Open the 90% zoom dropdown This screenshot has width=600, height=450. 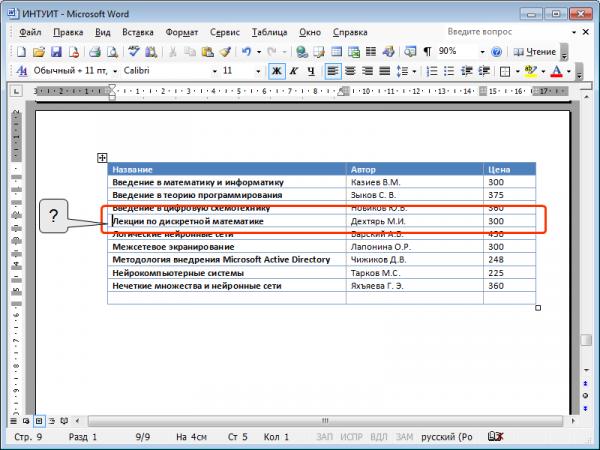click(x=482, y=52)
